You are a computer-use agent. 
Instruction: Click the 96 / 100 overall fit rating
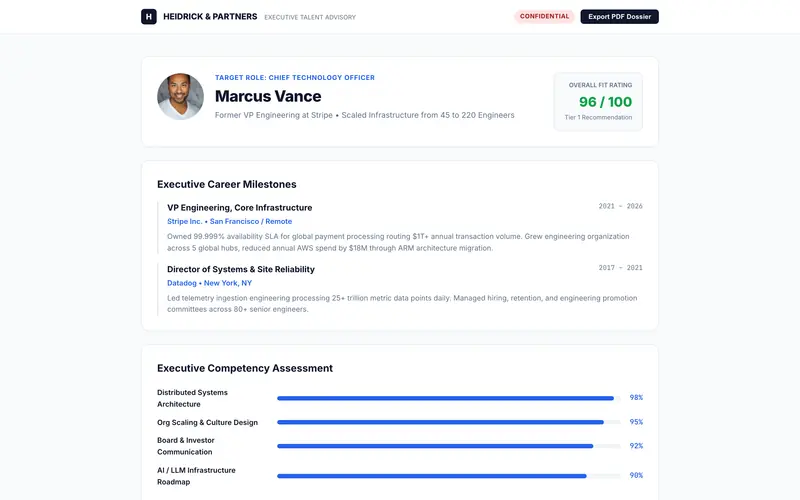[x=605, y=102]
